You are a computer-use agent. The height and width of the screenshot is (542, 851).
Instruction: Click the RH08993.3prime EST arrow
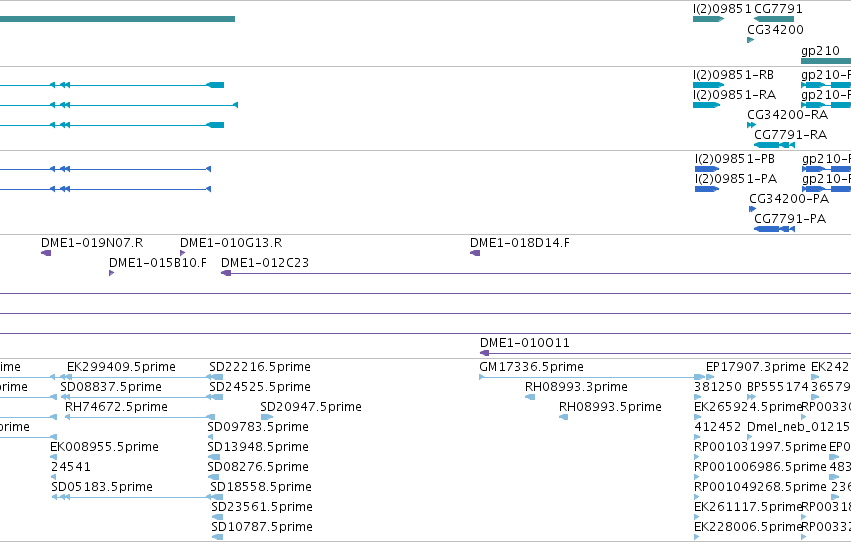[530, 397]
